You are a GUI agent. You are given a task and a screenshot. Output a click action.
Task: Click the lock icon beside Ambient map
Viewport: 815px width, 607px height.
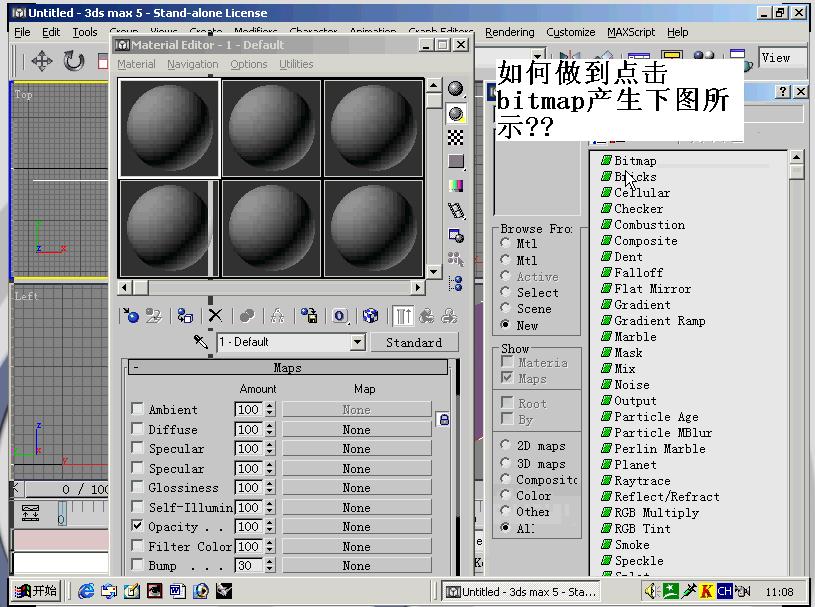444,419
